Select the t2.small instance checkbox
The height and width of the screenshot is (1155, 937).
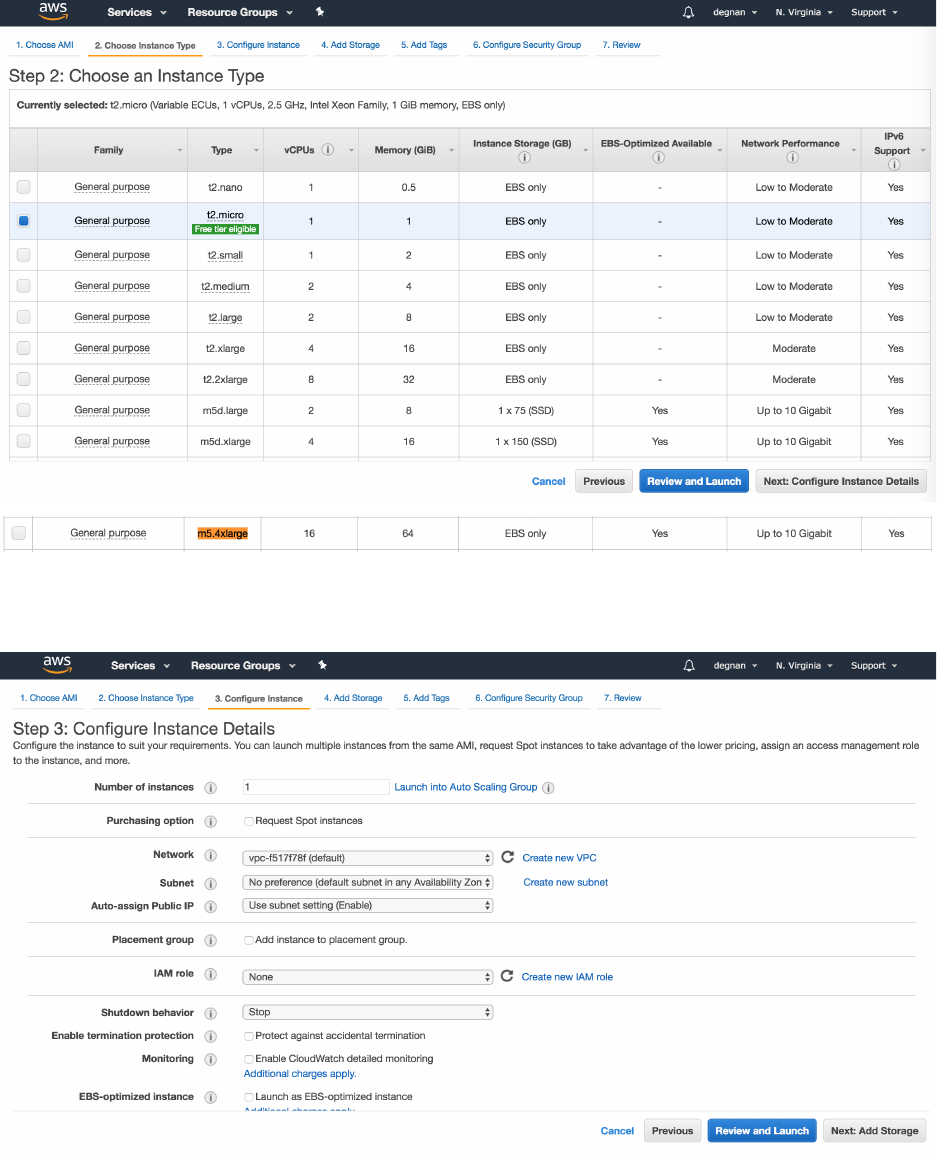(x=24, y=255)
